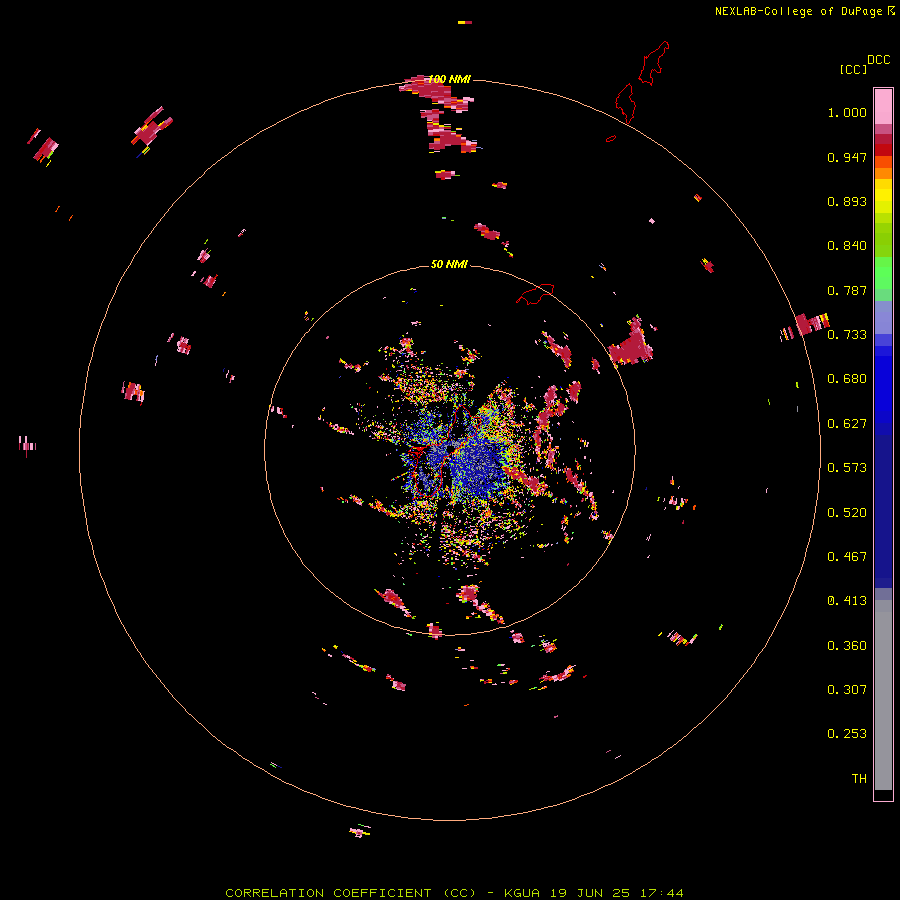This screenshot has height=900, width=900.
Task: Click the 100 NMI range ring label
Action: pos(449,79)
